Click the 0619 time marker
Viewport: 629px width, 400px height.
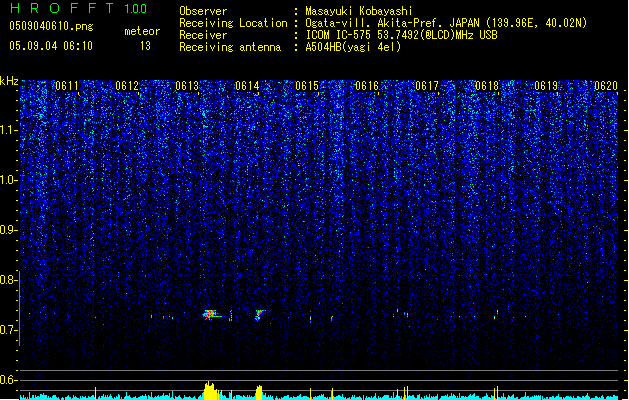coord(546,86)
